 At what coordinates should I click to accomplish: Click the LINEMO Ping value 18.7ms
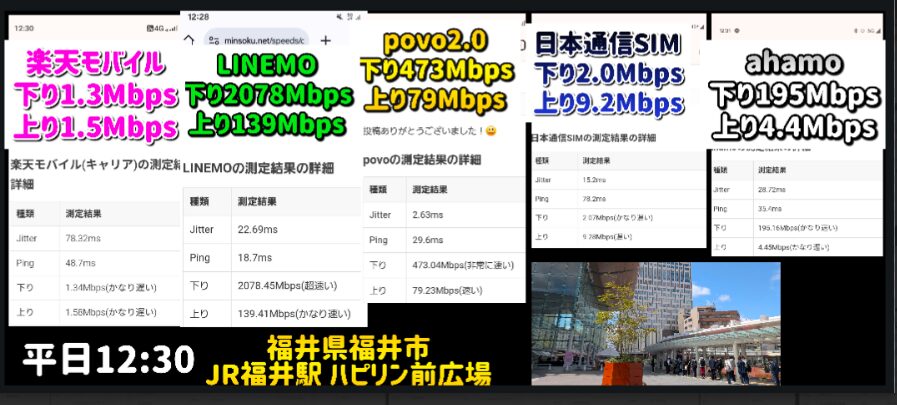click(x=255, y=258)
